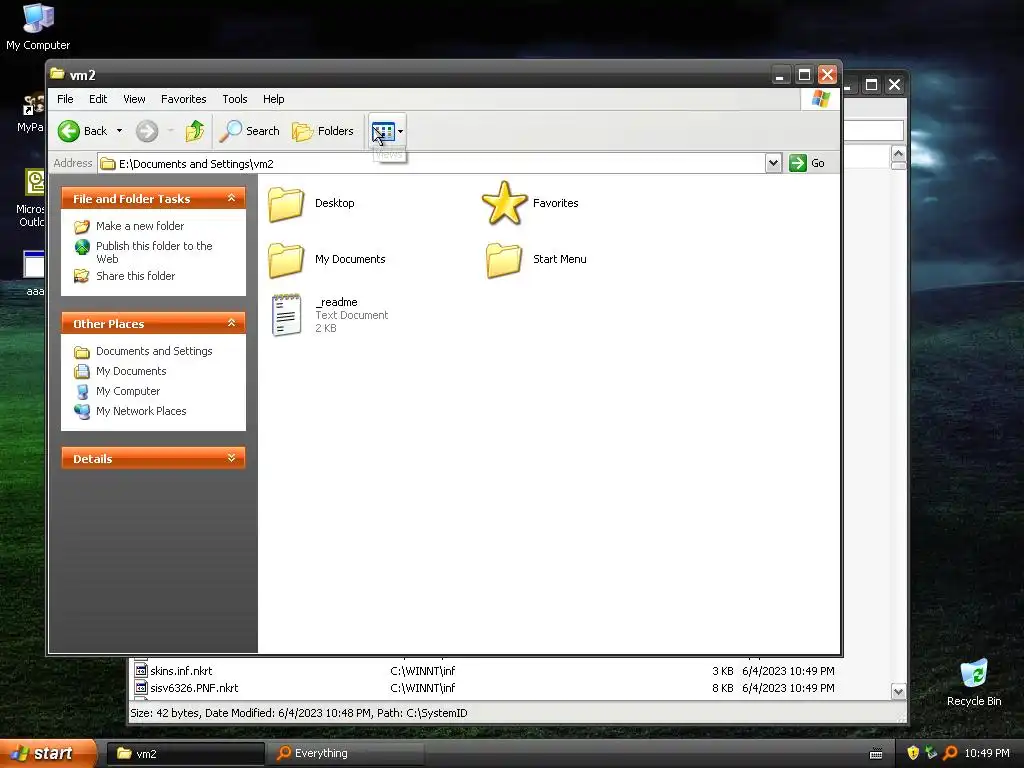This screenshot has height=768, width=1024.
Task: Open My Computer in Other Places
Action: point(128,391)
